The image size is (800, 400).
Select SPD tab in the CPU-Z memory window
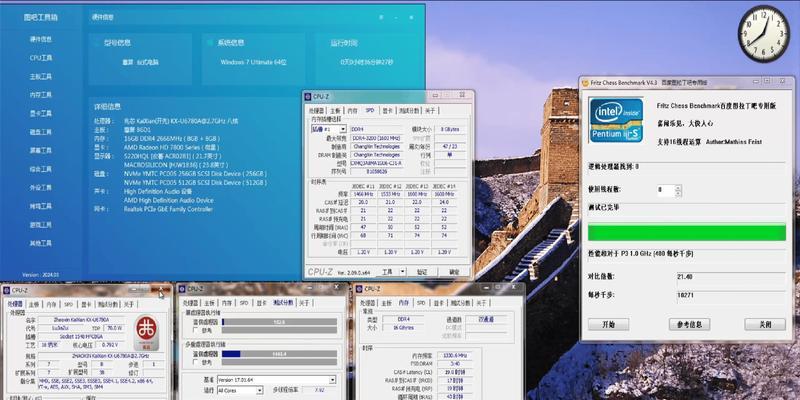[421, 303]
